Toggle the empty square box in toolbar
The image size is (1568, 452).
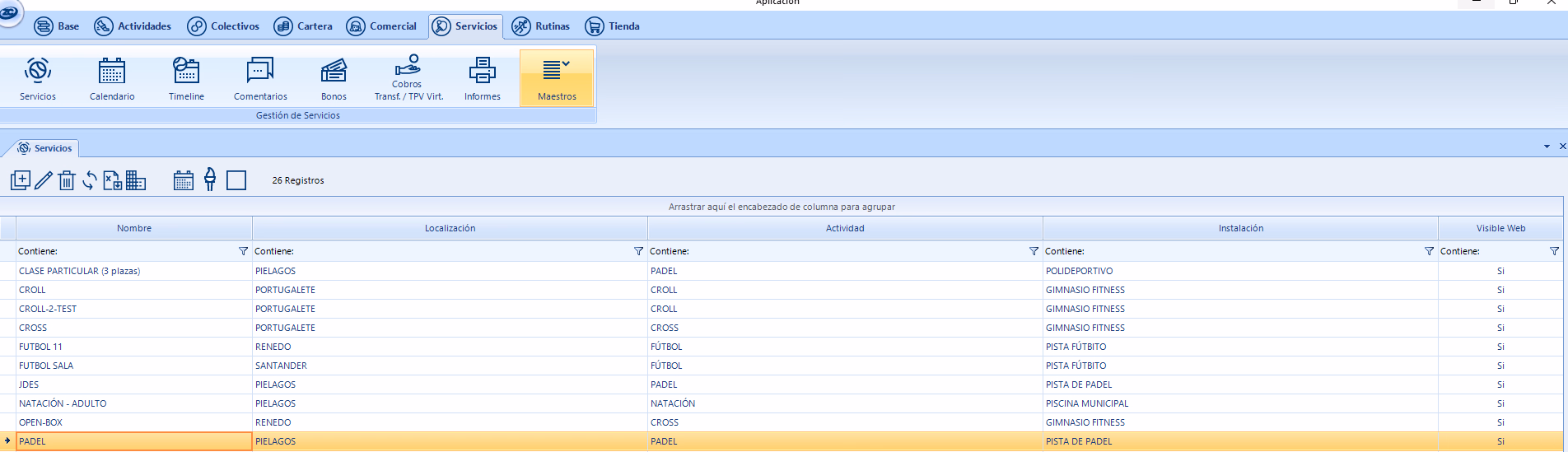pyautogui.click(x=236, y=180)
